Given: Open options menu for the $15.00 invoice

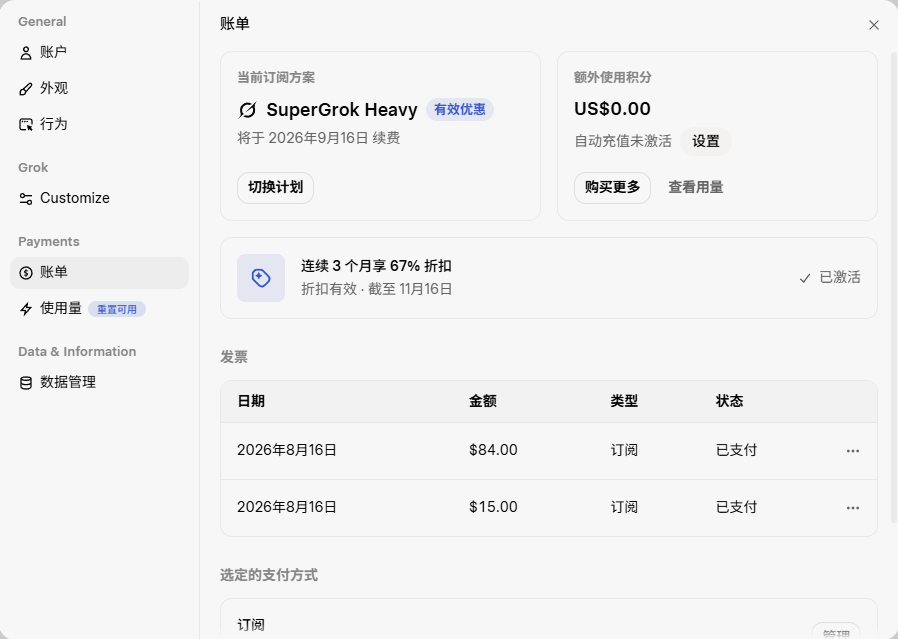Looking at the screenshot, I should 853,508.
